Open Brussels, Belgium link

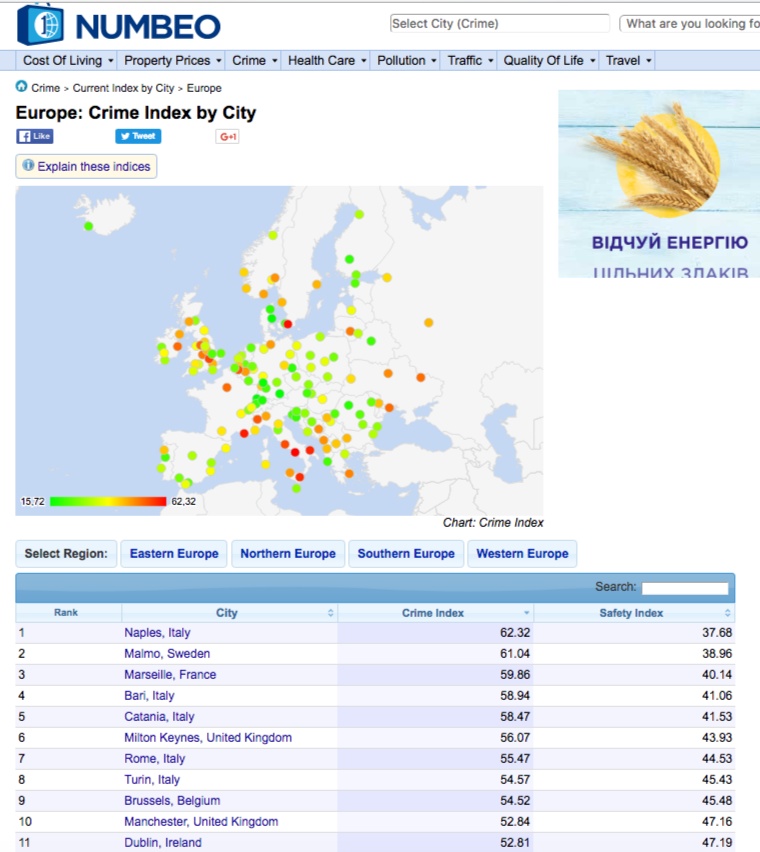[x=172, y=801]
